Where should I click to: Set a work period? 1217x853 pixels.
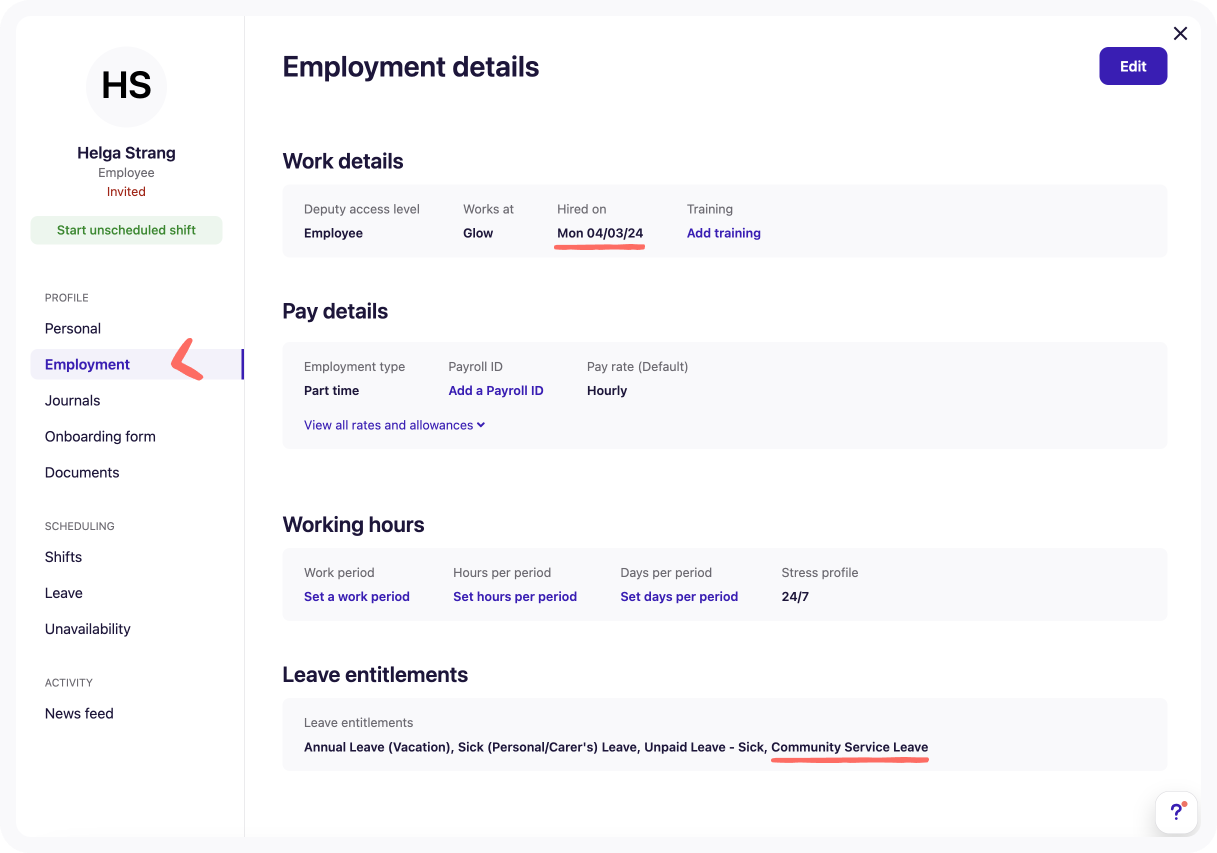(356, 596)
